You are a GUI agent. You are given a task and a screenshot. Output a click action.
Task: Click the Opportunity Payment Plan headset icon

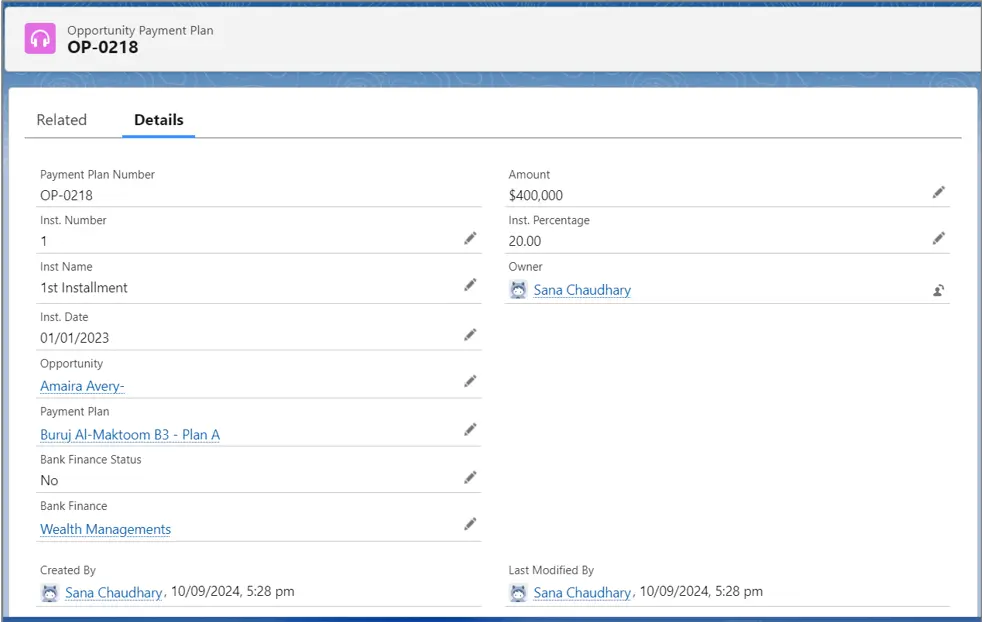tap(40, 39)
